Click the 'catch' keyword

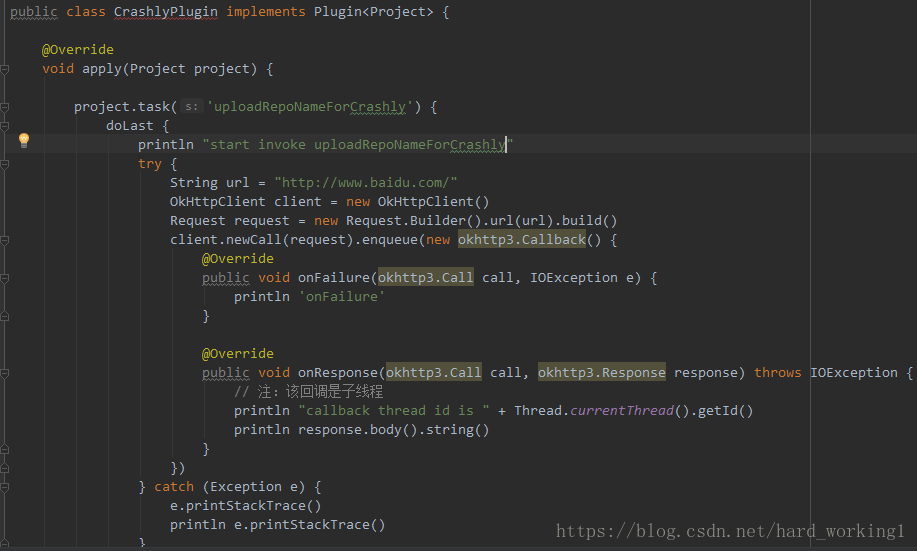click(x=174, y=487)
